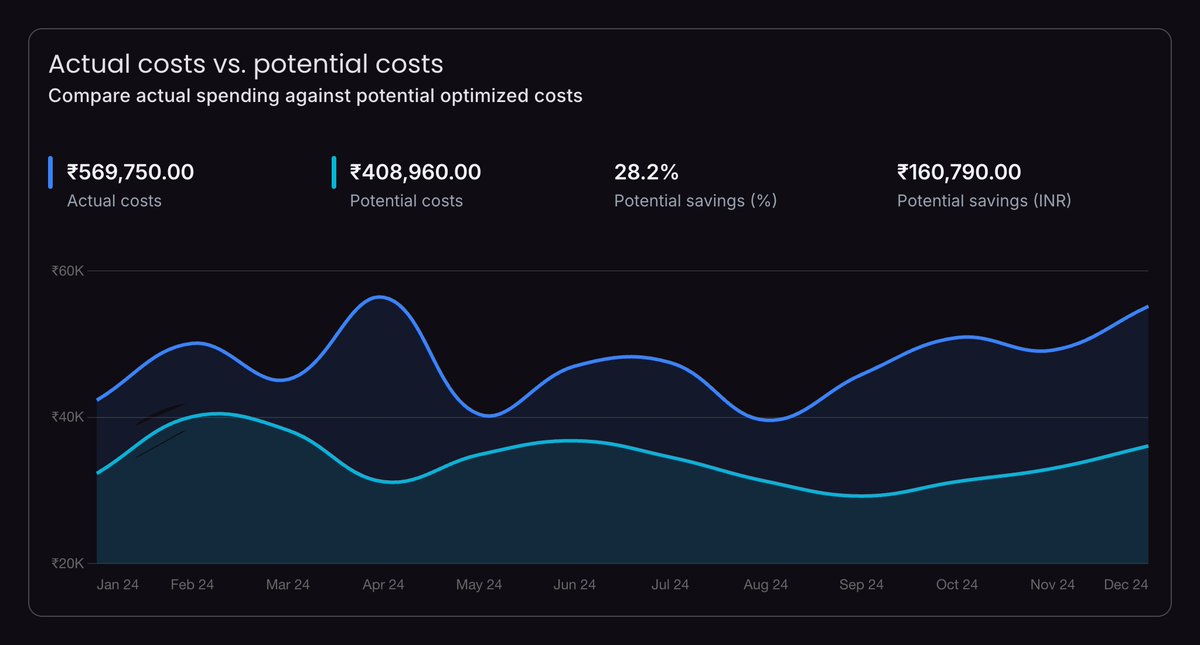Screen dimensions: 1200x645
Task: Click the actual costs line dip above Aug 24
Action: click(x=769, y=420)
